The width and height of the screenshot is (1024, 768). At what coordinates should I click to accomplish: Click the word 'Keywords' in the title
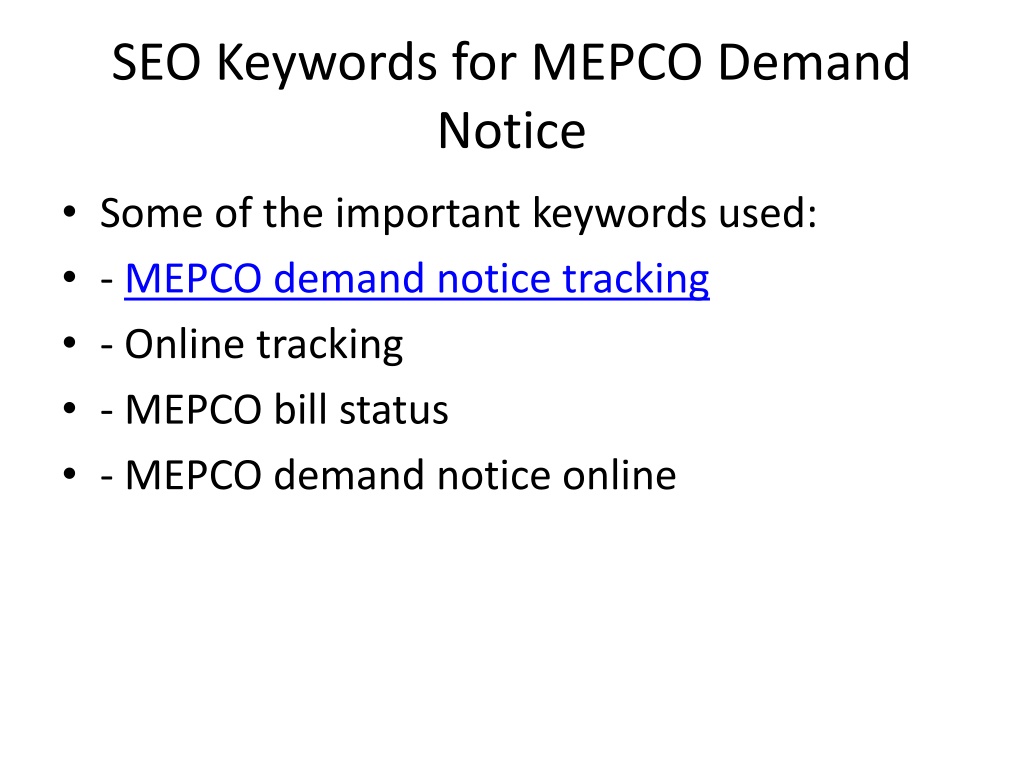click(327, 64)
